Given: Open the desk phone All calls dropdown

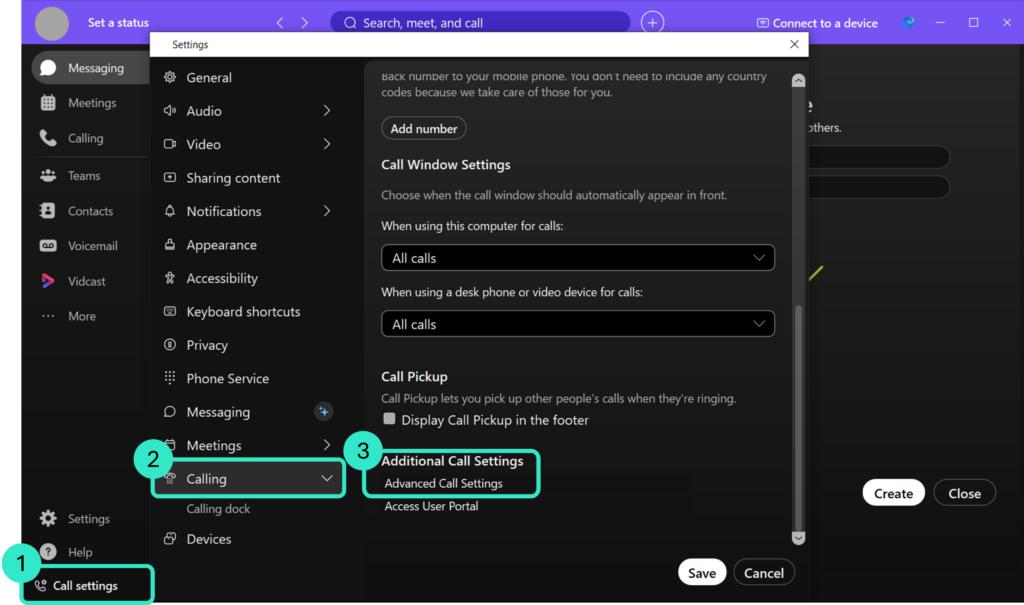Looking at the screenshot, I should pos(578,324).
